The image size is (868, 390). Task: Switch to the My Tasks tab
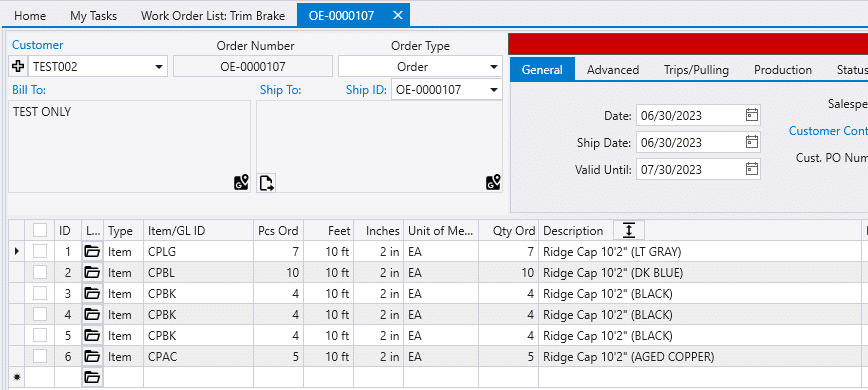94,16
